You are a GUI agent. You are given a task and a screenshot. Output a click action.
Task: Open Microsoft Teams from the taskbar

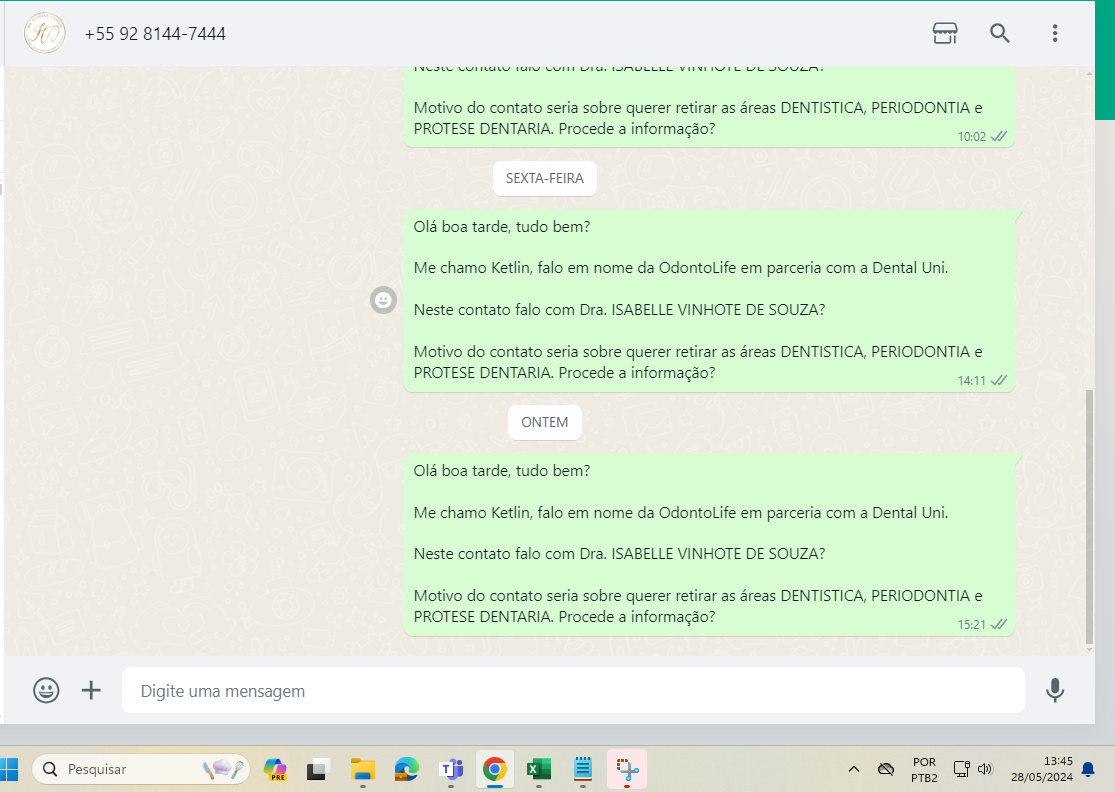[451, 769]
